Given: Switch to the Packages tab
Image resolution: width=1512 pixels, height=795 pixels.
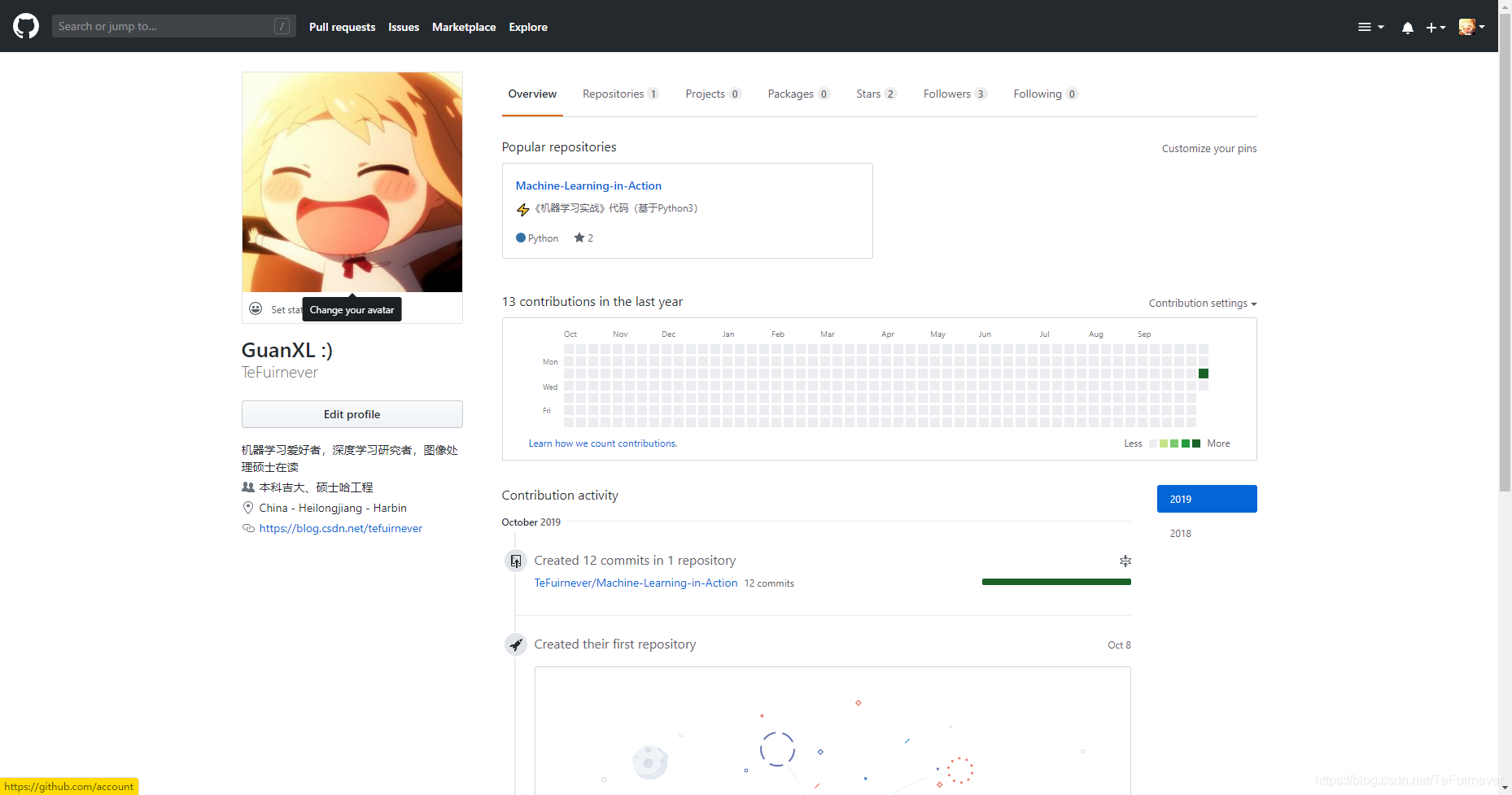Looking at the screenshot, I should [x=798, y=94].
